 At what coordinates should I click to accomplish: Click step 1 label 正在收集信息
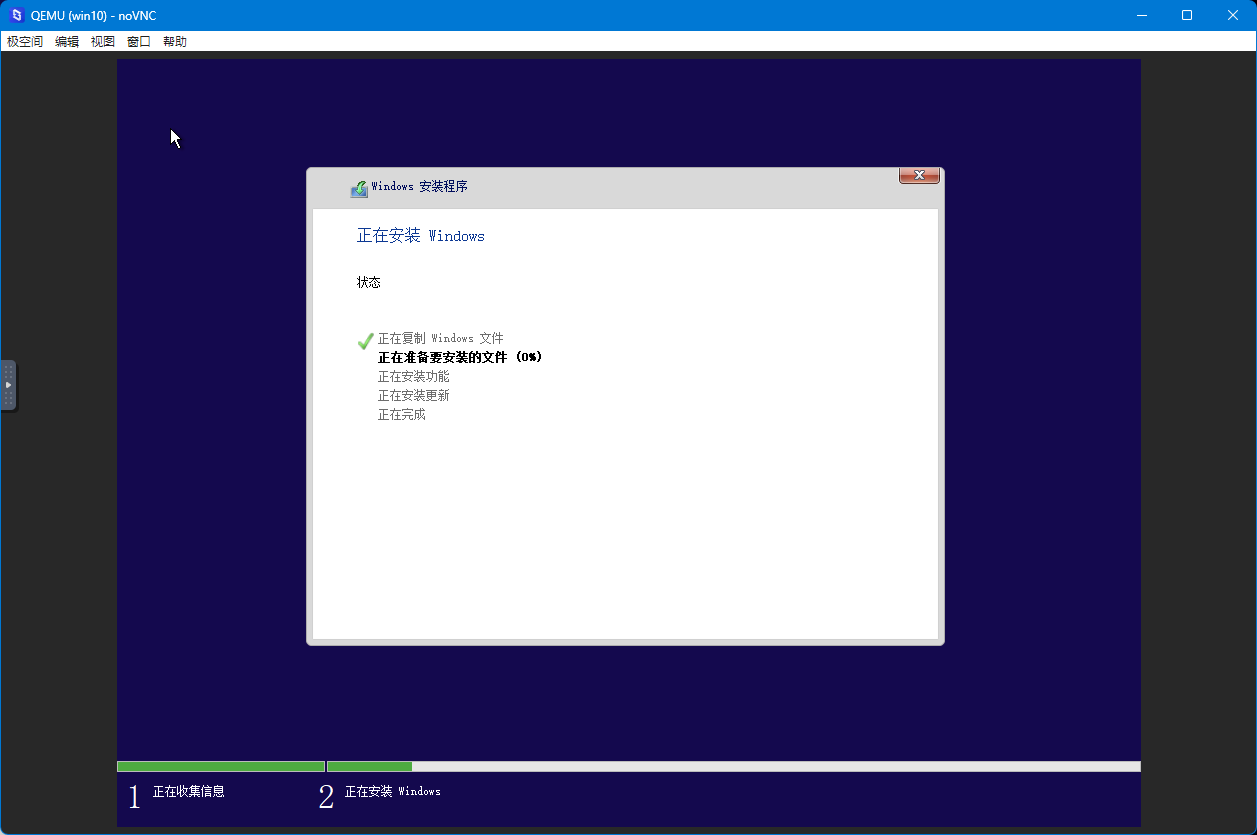tap(188, 791)
